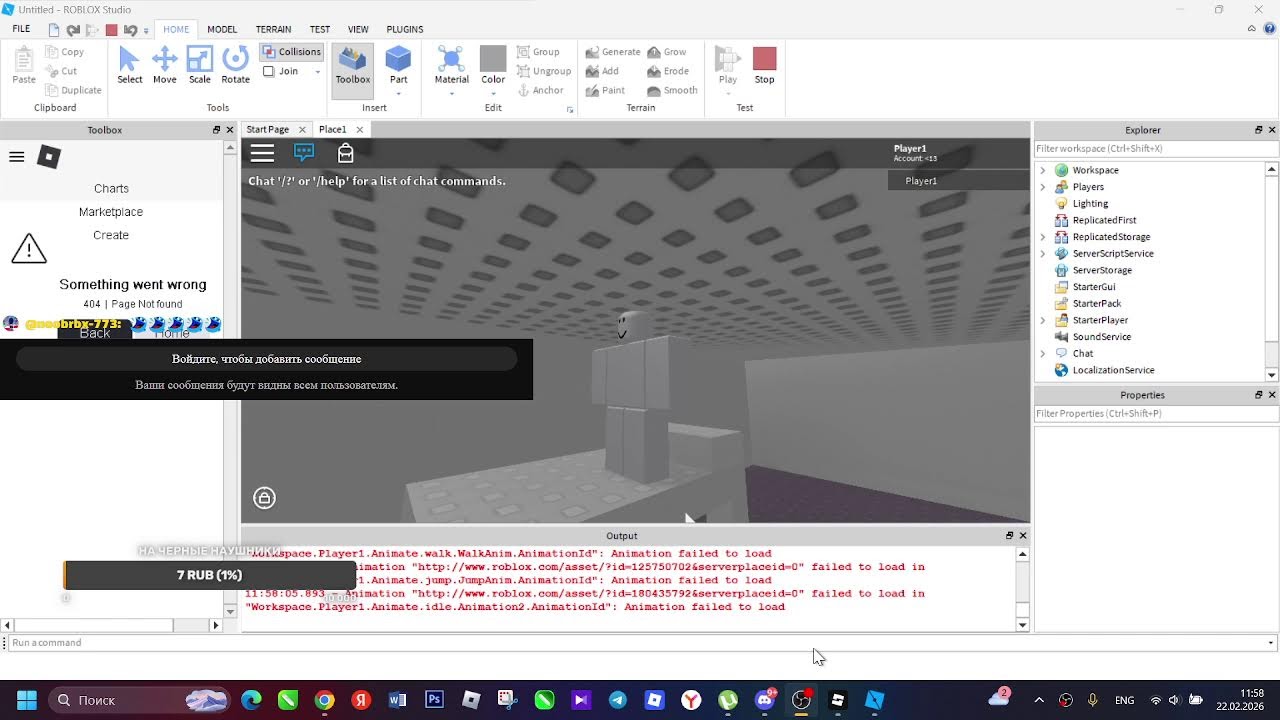This screenshot has height=720, width=1280.
Task: Click the Erode terrain tool
Action: click(668, 71)
